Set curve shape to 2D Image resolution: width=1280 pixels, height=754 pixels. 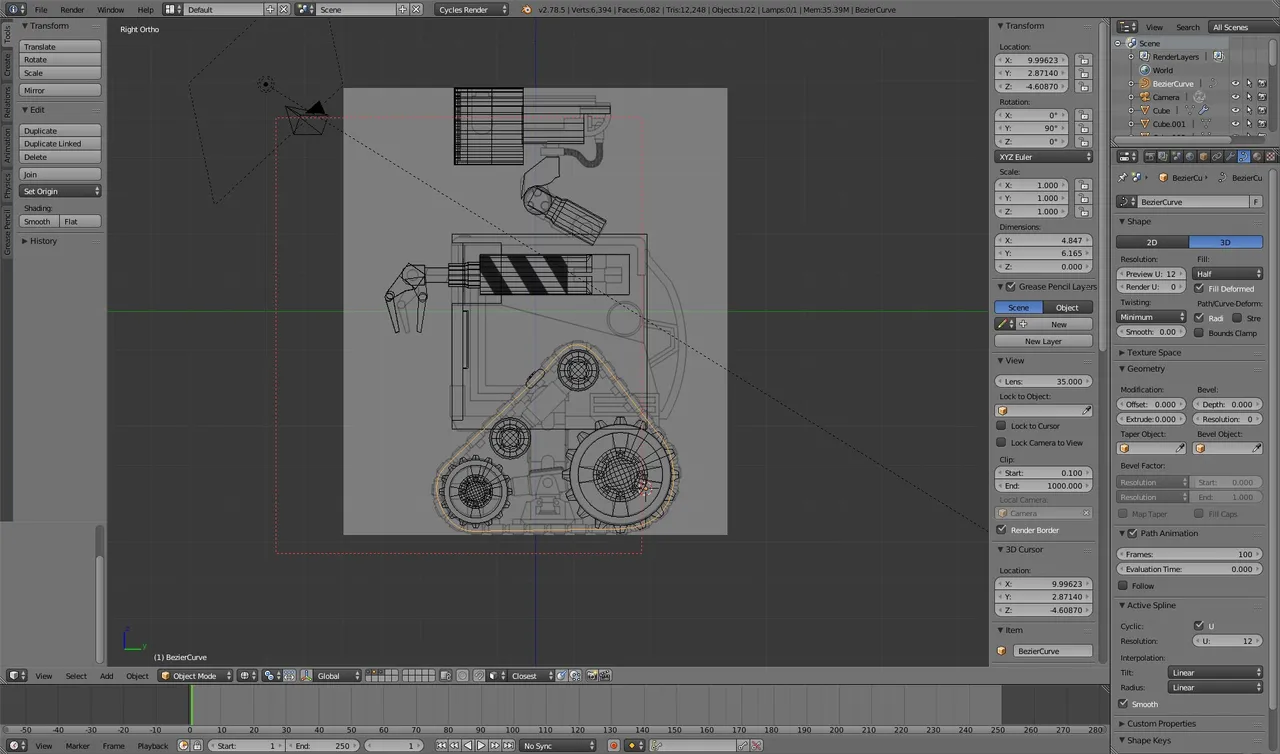pos(1152,242)
